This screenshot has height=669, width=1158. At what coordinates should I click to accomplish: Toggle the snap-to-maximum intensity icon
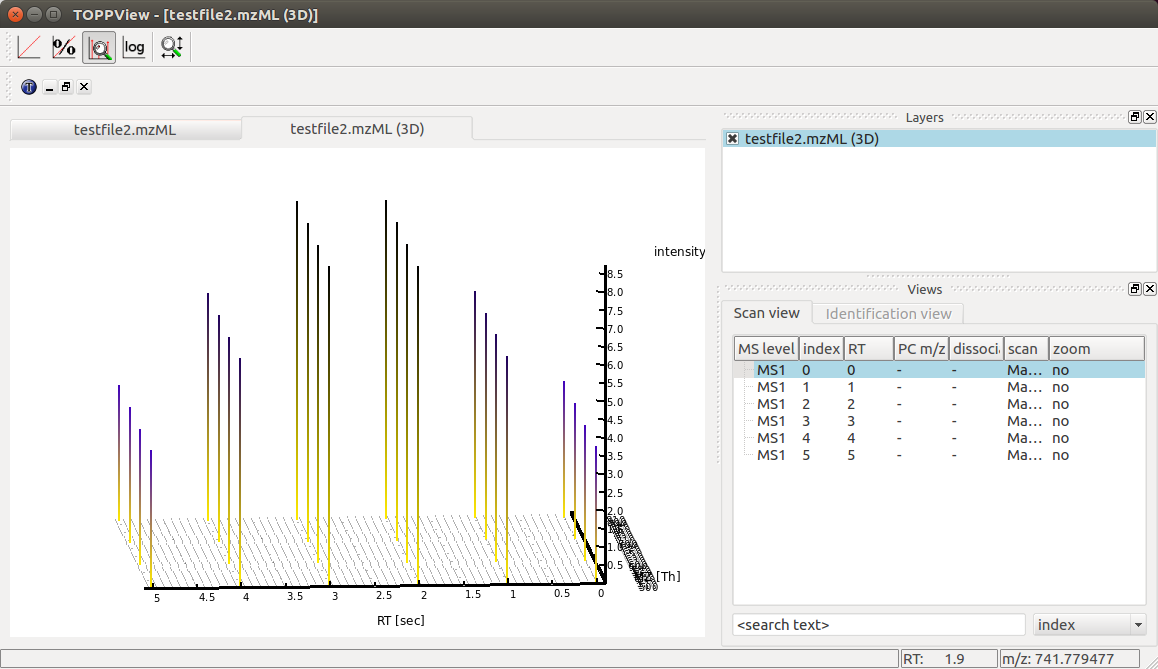(x=99, y=47)
